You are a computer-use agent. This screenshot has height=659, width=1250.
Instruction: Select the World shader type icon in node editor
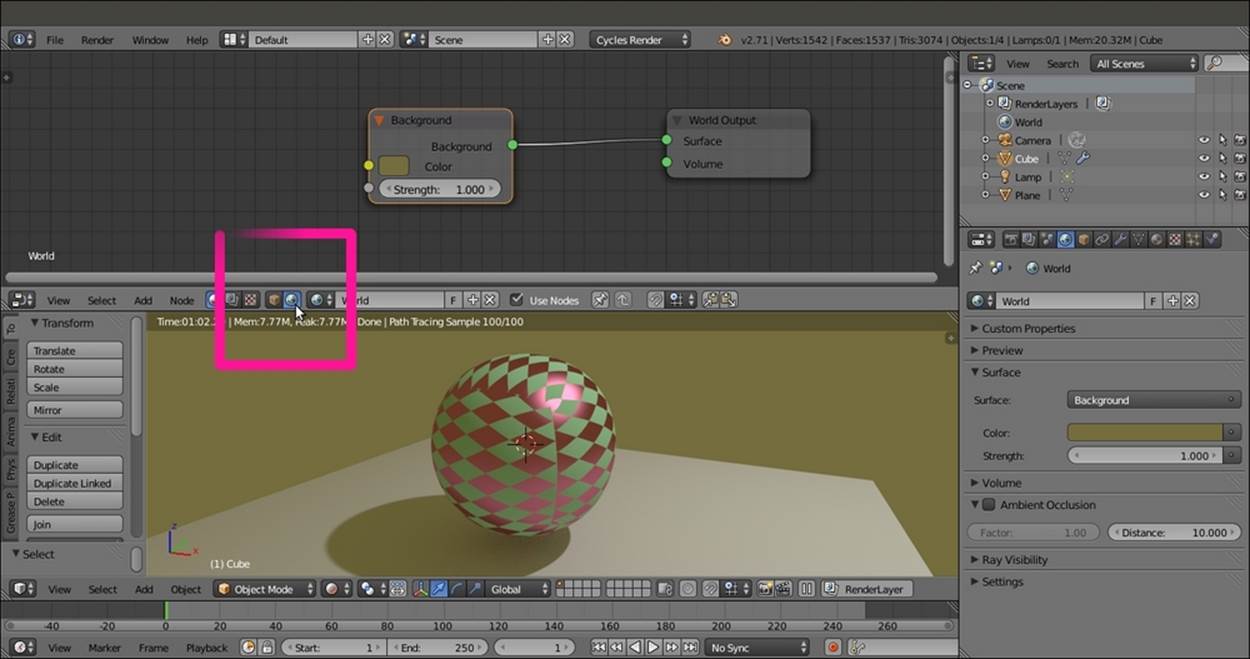point(292,299)
